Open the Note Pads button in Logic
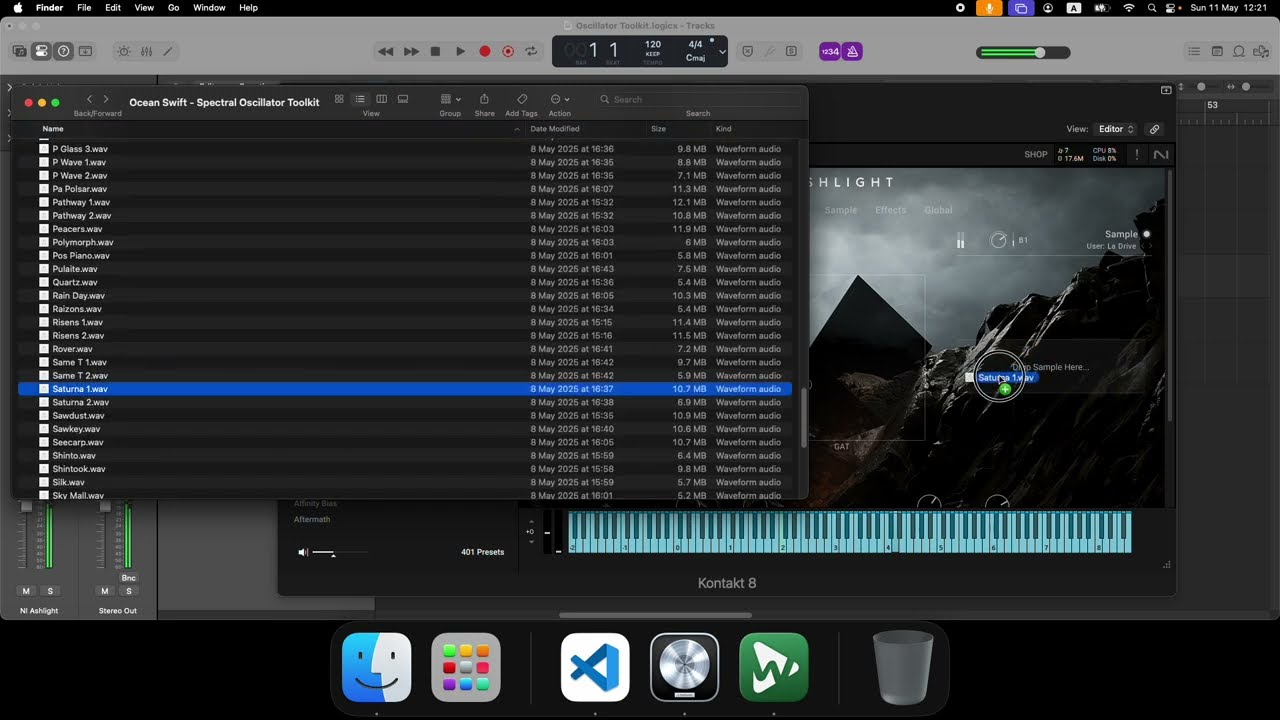The height and width of the screenshot is (720, 1280). pyautogui.click(x=1217, y=51)
